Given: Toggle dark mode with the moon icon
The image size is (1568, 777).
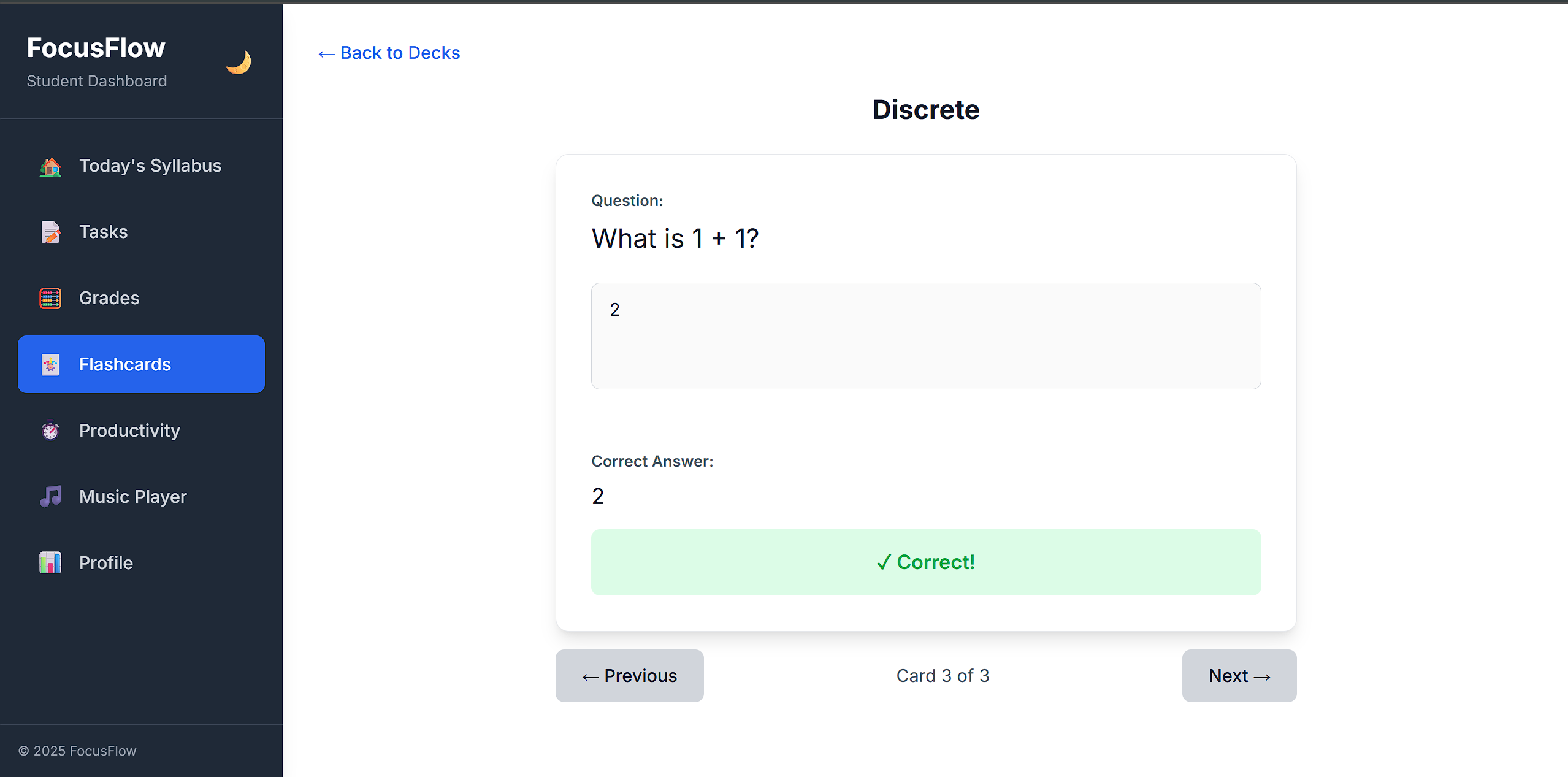Looking at the screenshot, I should click(x=239, y=62).
